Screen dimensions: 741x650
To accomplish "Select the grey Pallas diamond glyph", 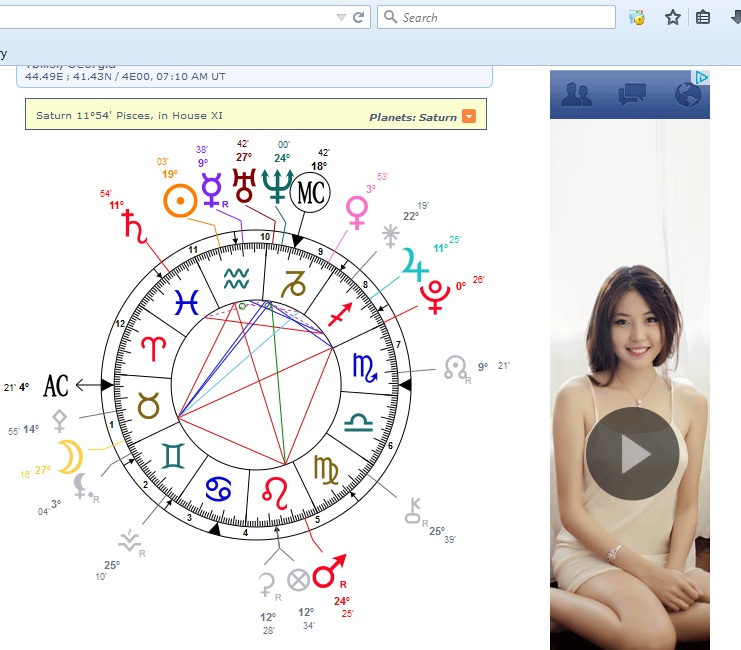I will pyautogui.click(x=60, y=421).
